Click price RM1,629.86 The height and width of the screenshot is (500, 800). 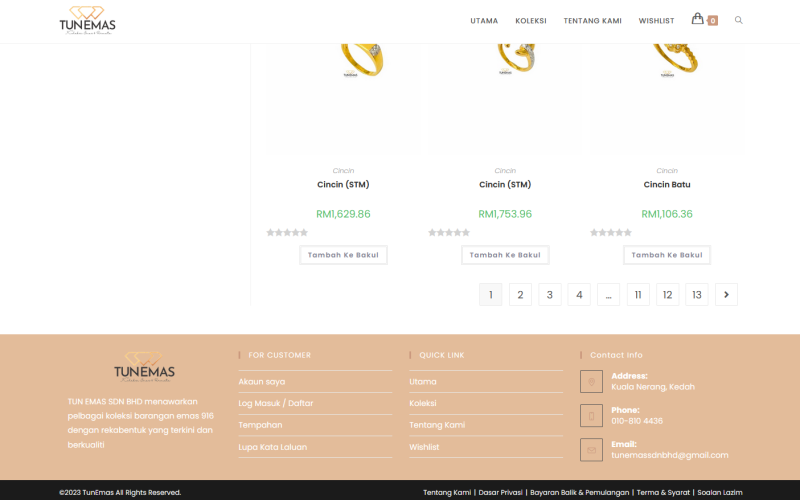[343, 214]
